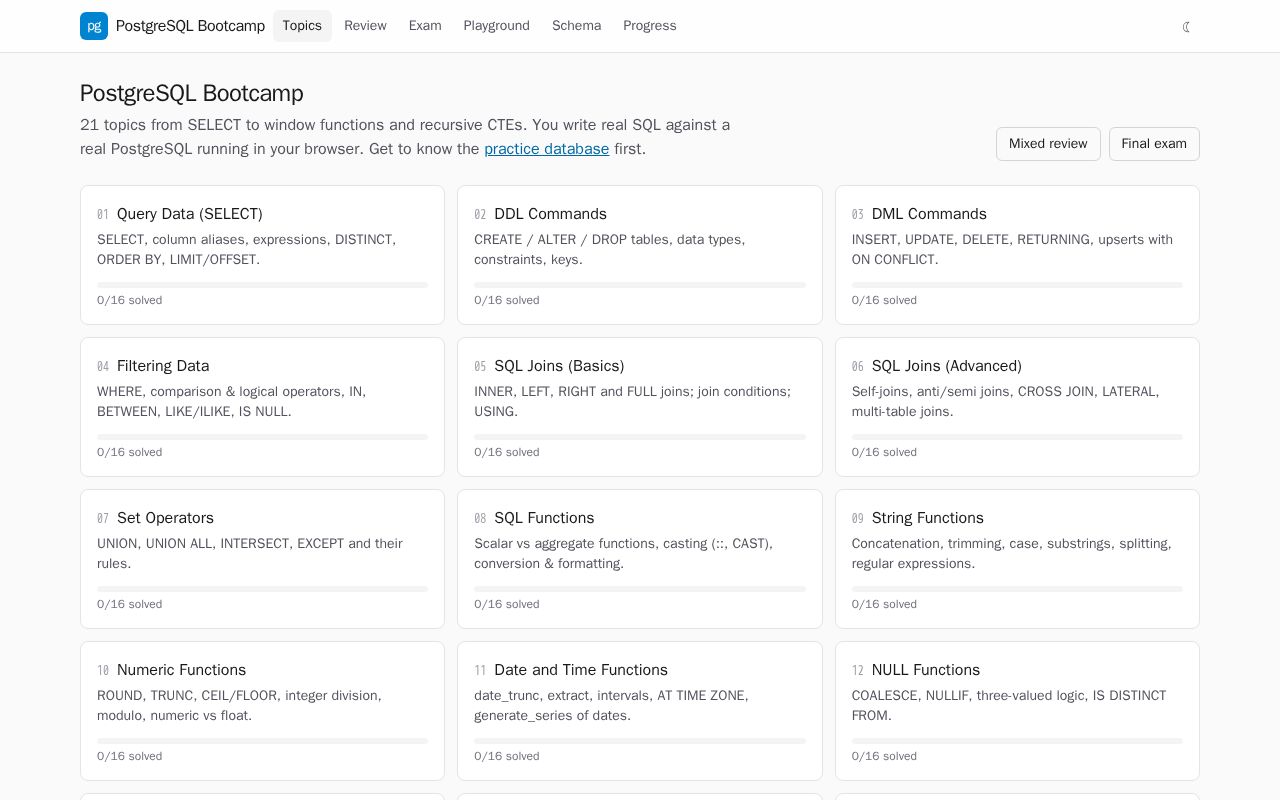Open the String Functions topic
Image resolution: width=1280 pixels, height=800 pixels.
coord(1017,559)
